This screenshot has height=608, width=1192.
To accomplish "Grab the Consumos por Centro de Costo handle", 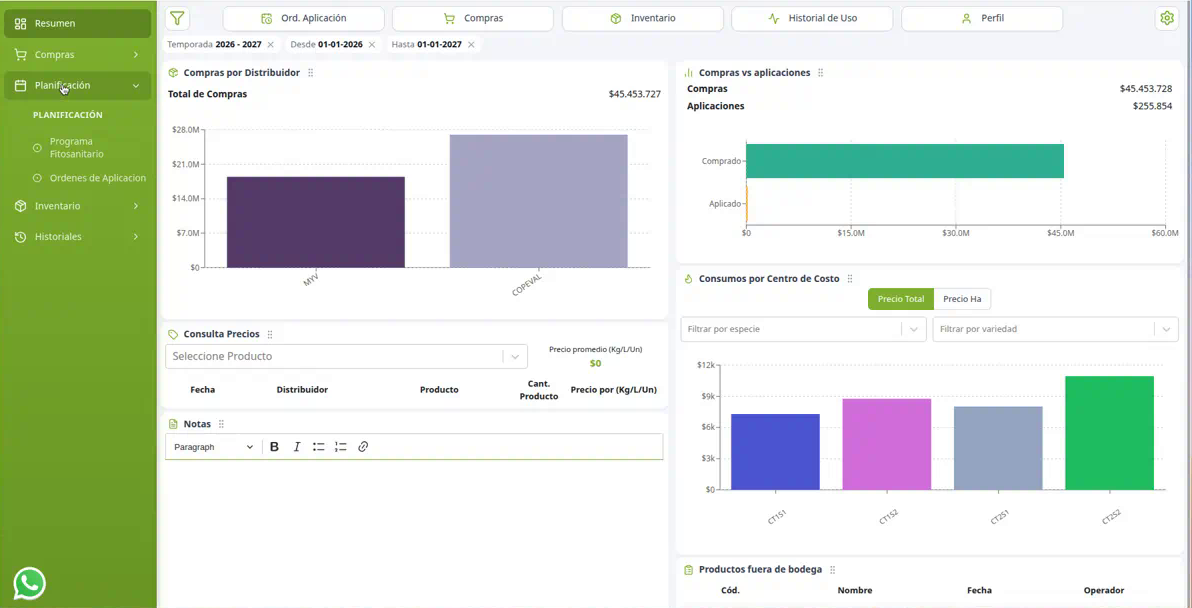I will (x=850, y=279).
